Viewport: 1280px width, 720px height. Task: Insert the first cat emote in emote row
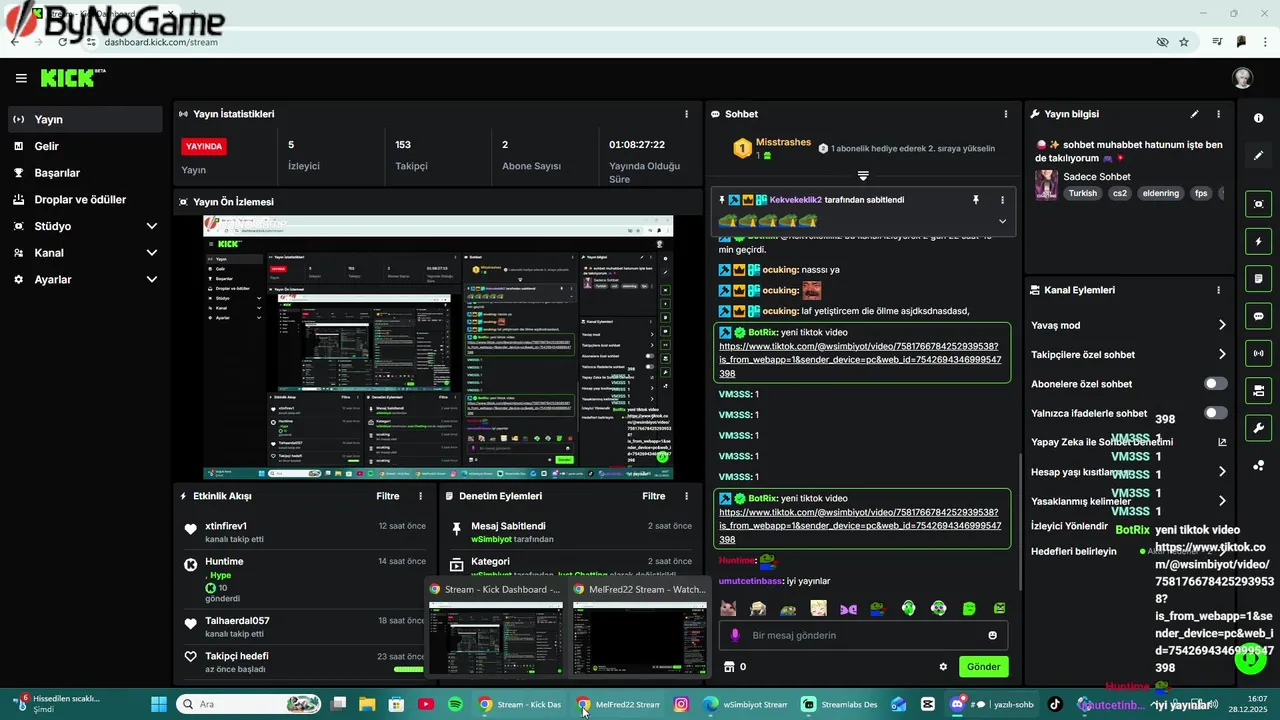[x=728, y=608]
